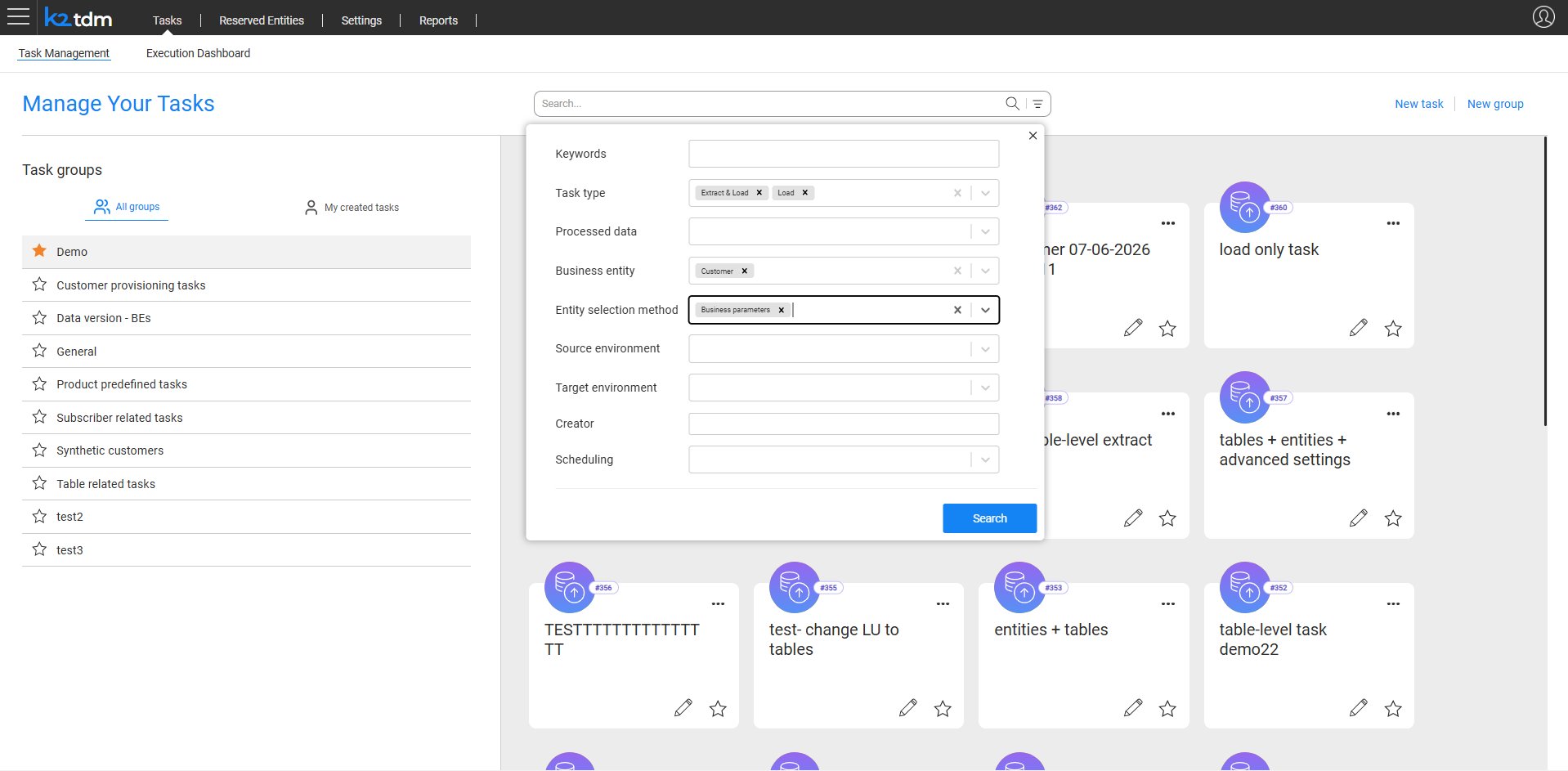Favorite the General task group
Viewport: 1568px width, 771px height.
click(39, 351)
